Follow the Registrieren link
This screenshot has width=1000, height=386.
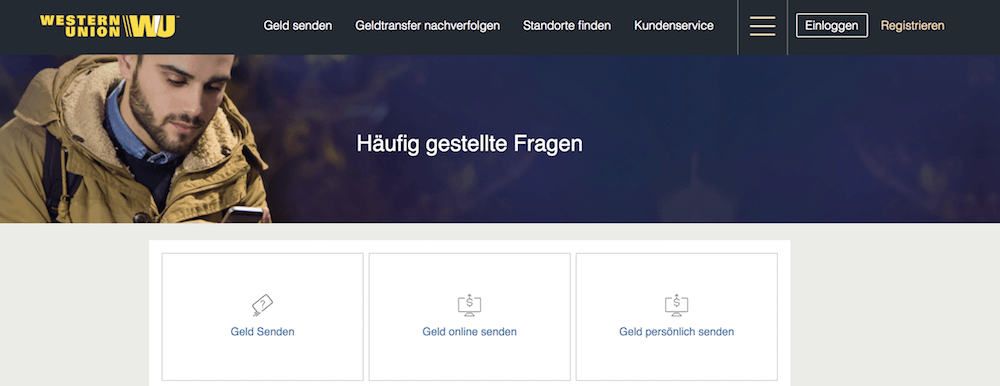[x=913, y=26]
